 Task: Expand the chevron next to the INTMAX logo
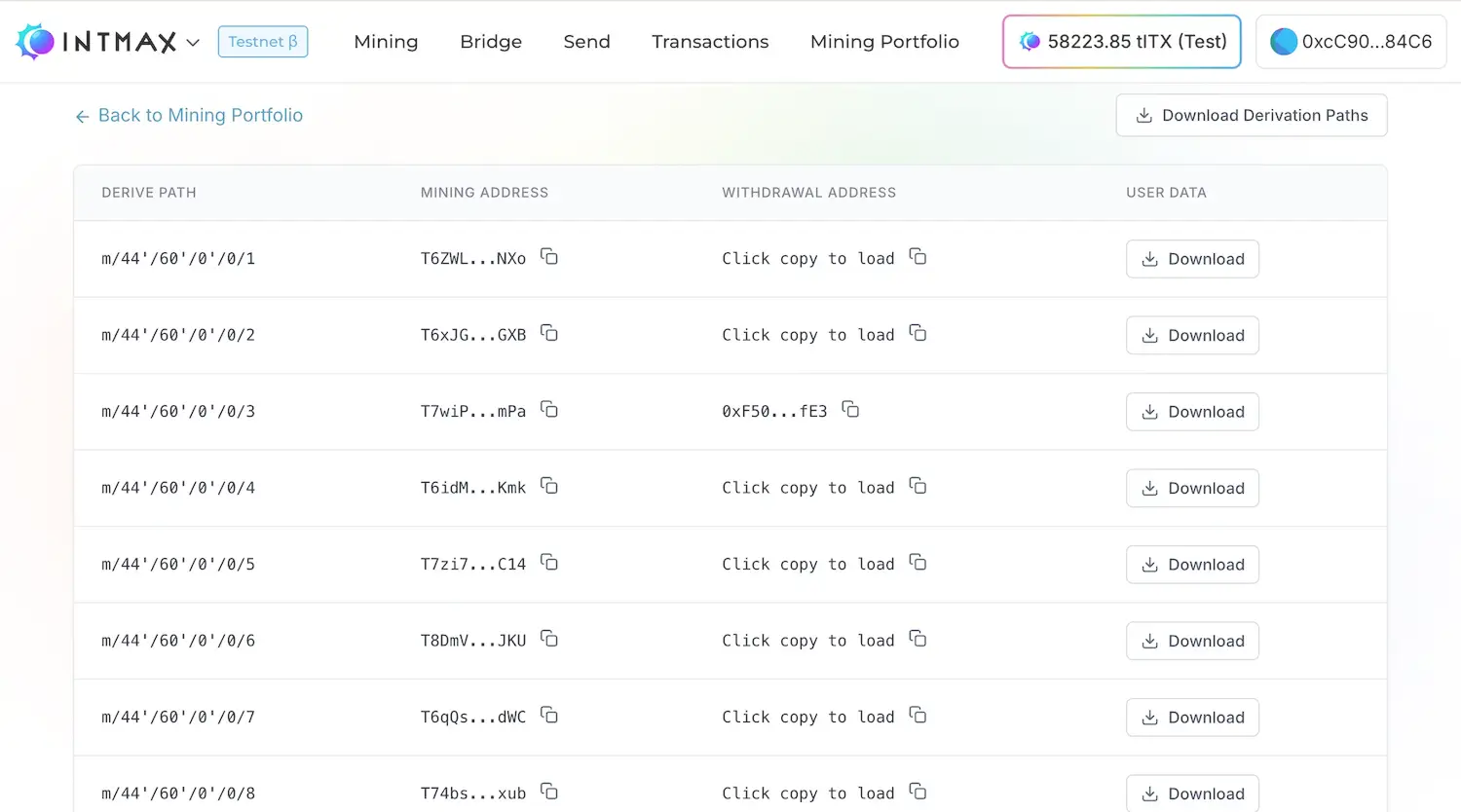pos(193,43)
